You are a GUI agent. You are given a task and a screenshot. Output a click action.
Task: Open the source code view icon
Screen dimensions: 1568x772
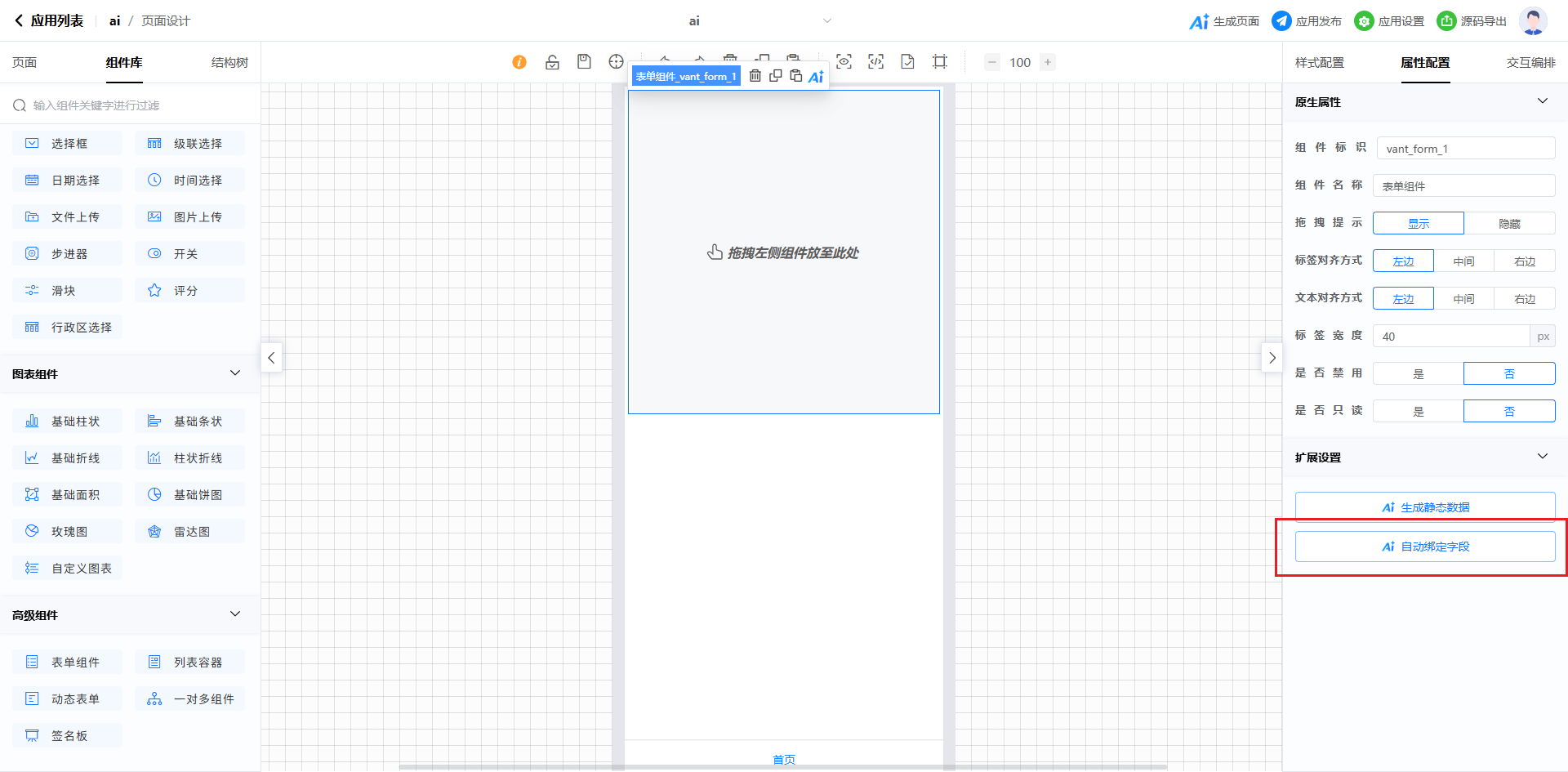tap(875, 62)
